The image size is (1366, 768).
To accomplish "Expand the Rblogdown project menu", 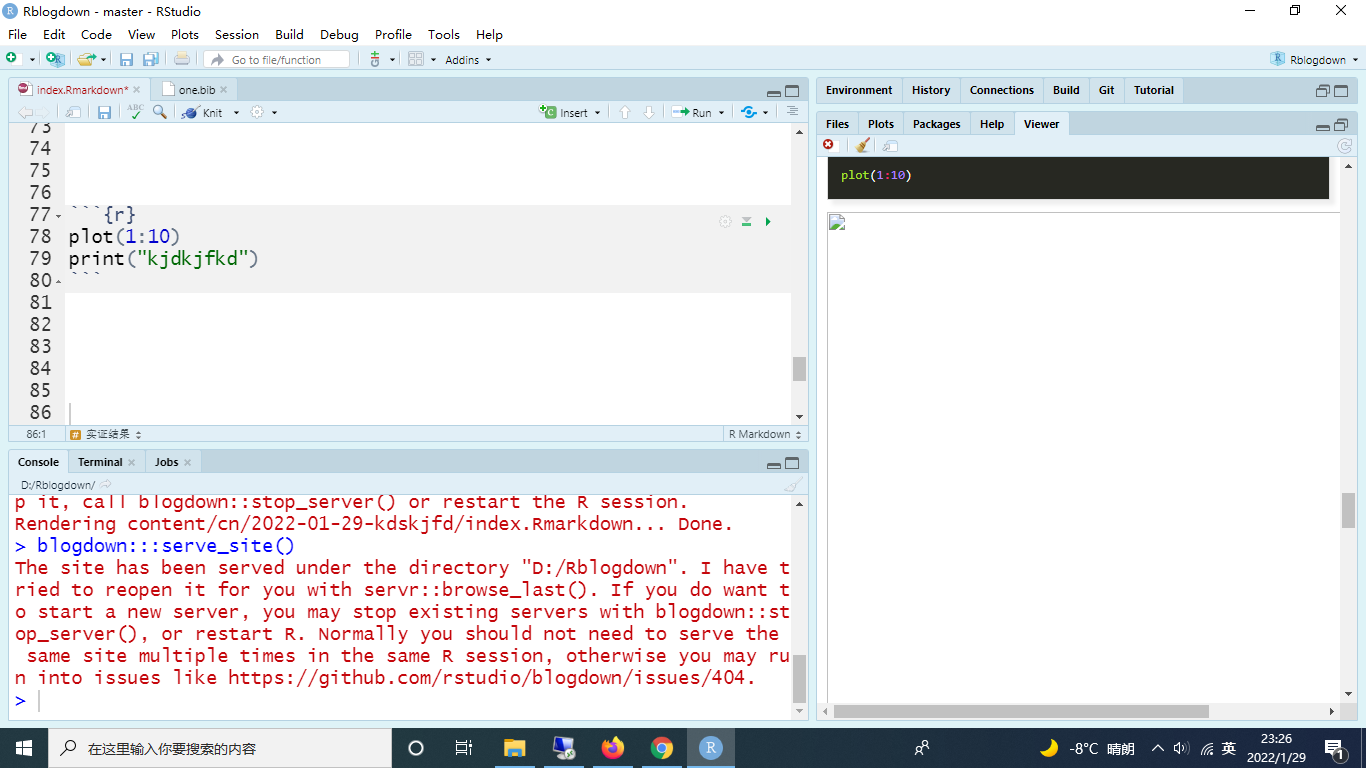I will click(1315, 60).
